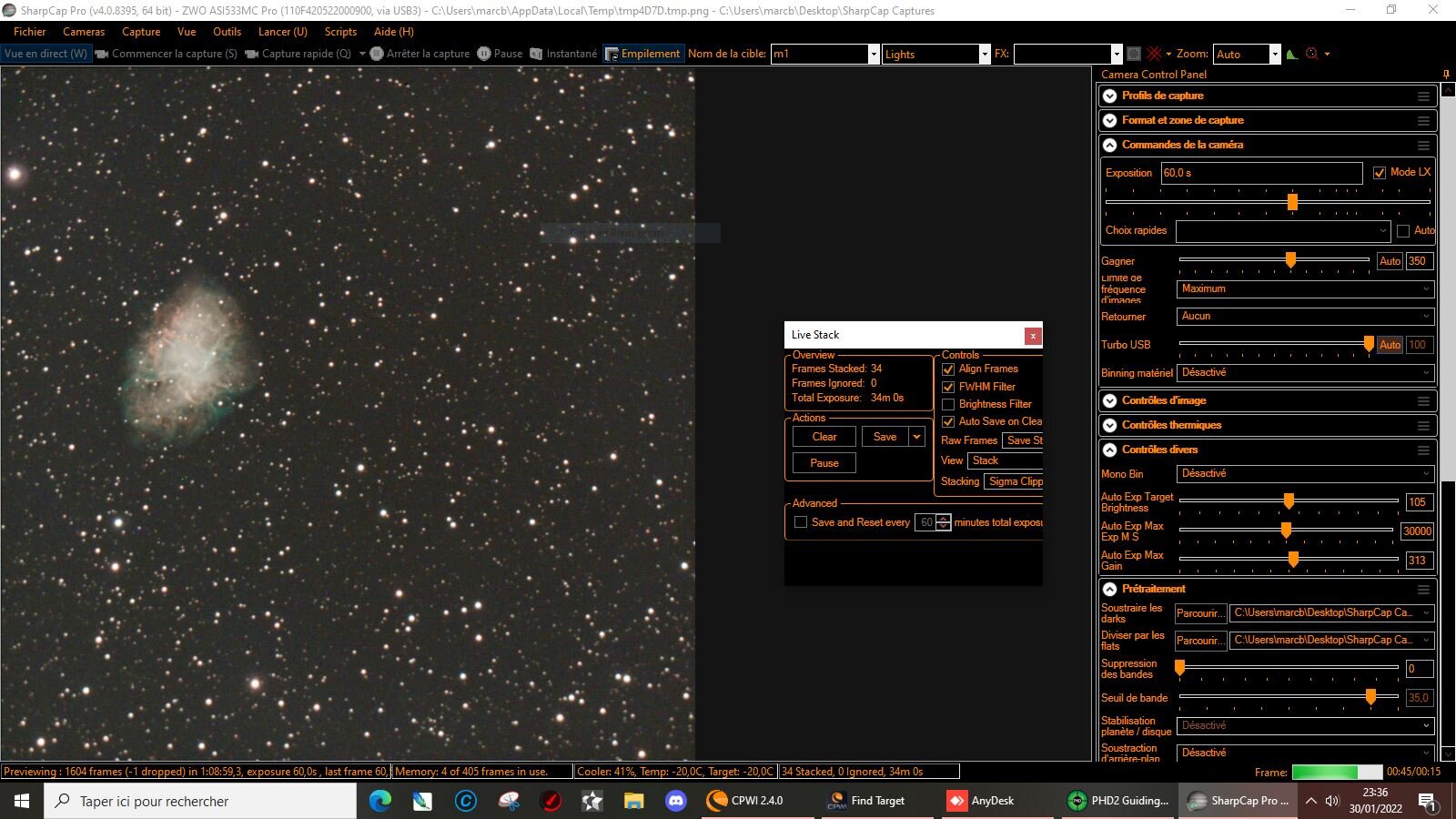The width and height of the screenshot is (1456, 819).
Task: Open the Aide (H) menu
Action: coord(394,32)
